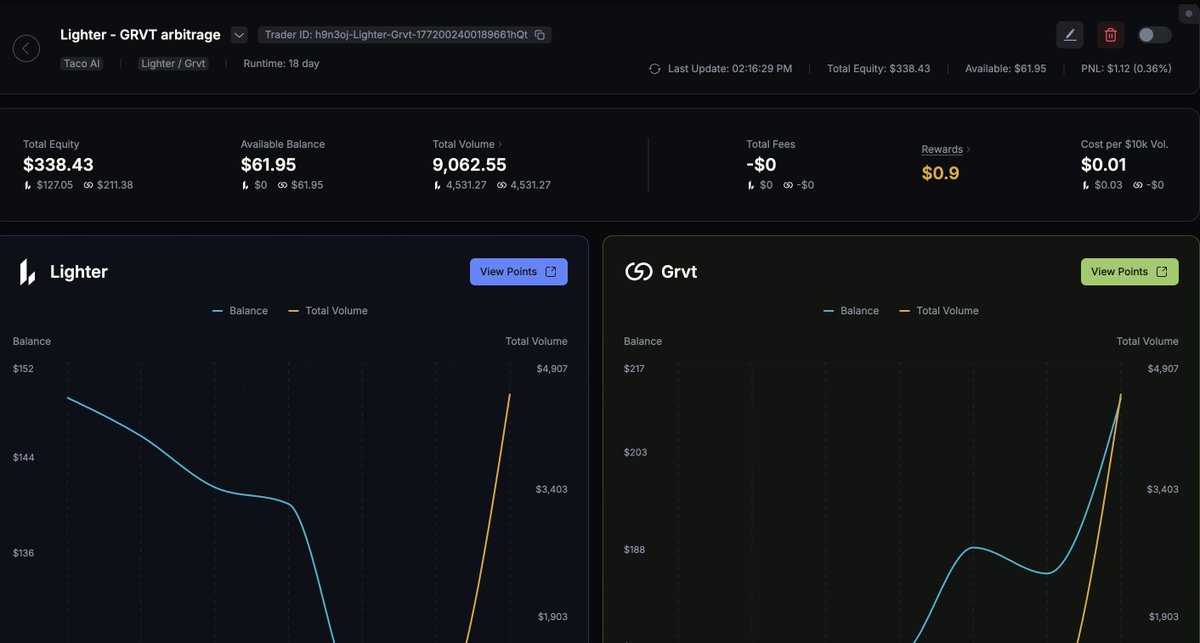
Task: Select the Lighter / Grvt tag
Action: point(174,63)
